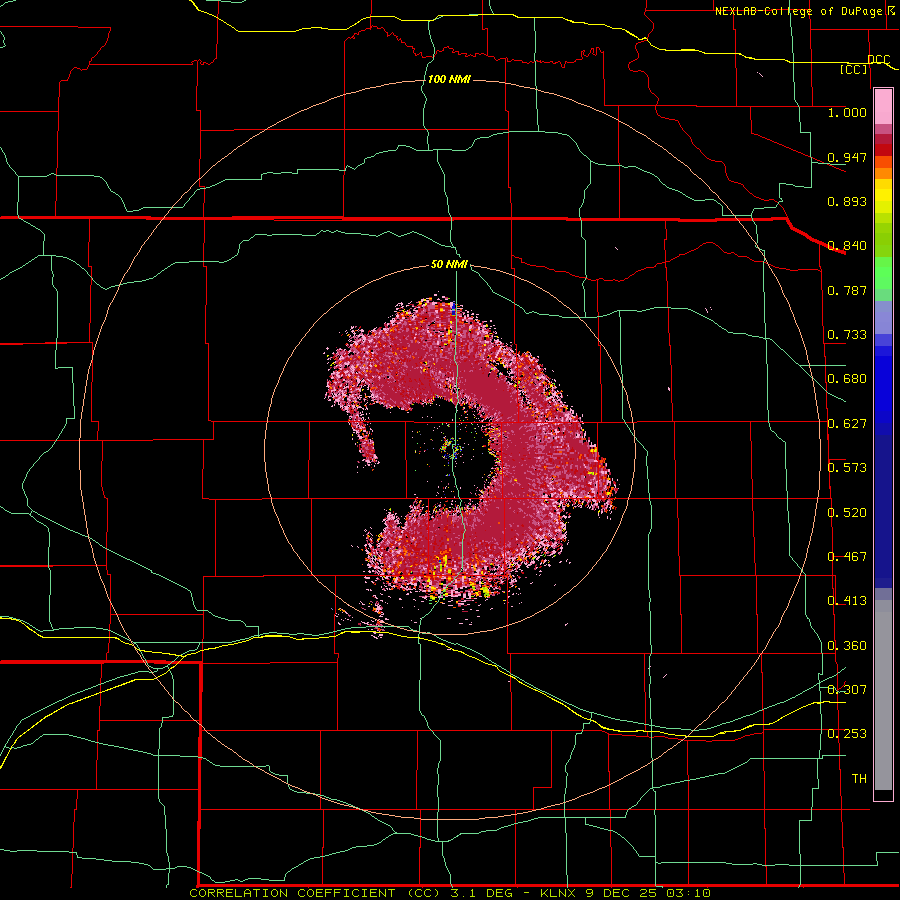Click the 100 NMI range ring label
Viewport: 900px width, 900px height.
click(449, 79)
